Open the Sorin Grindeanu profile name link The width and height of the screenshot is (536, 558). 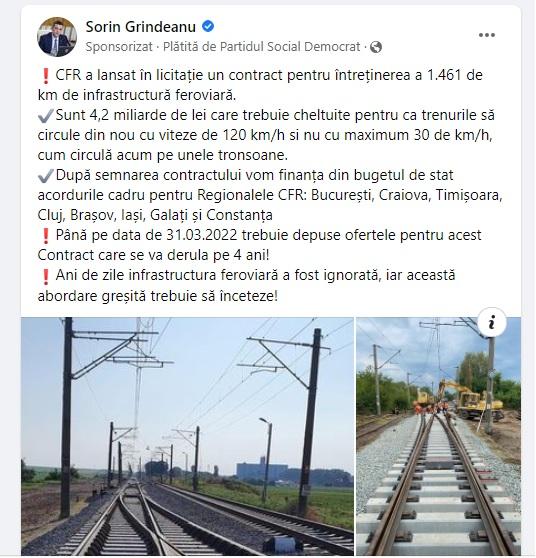tap(141, 27)
